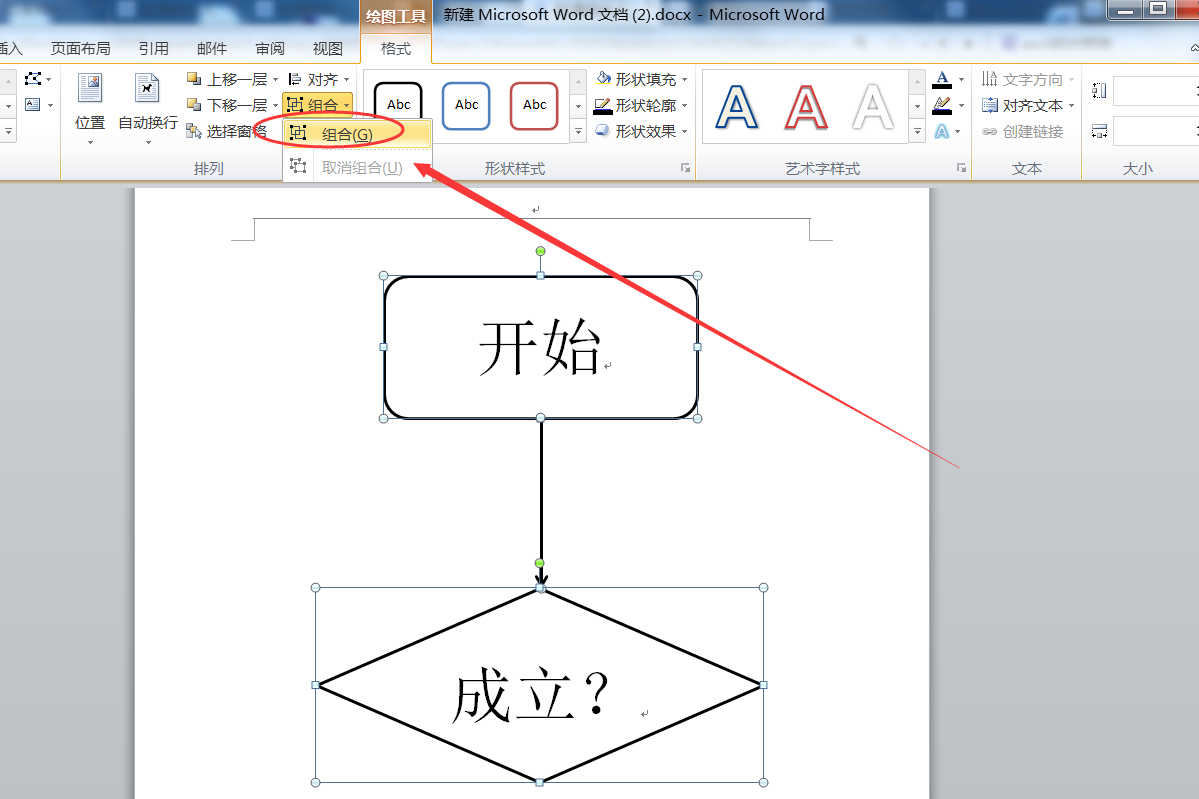1199x799 pixels.
Task: Apply the white outline WordArt style A
Action: (872, 107)
